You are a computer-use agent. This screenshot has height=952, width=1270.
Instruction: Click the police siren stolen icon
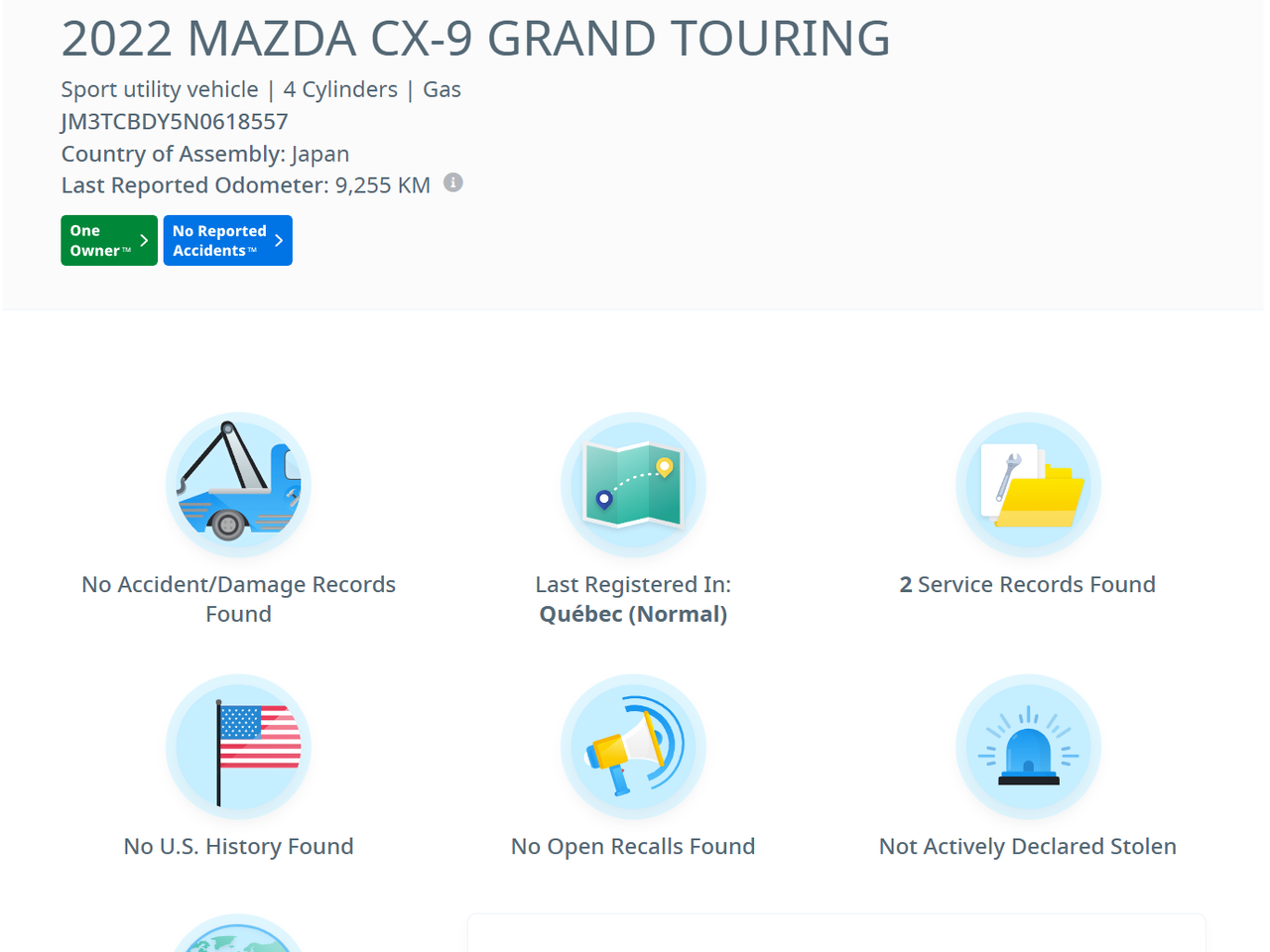pos(1028,747)
